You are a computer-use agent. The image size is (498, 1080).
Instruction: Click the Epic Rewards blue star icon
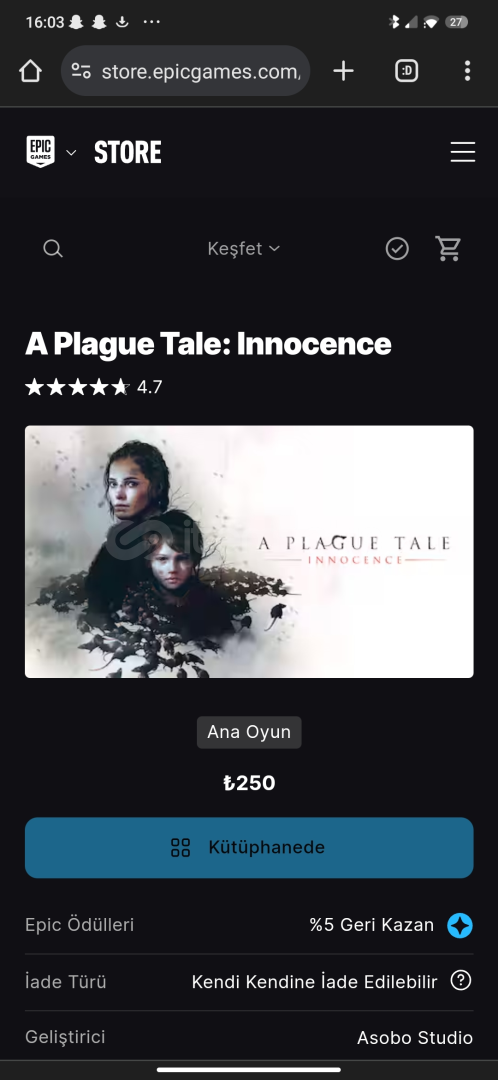click(459, 925)
